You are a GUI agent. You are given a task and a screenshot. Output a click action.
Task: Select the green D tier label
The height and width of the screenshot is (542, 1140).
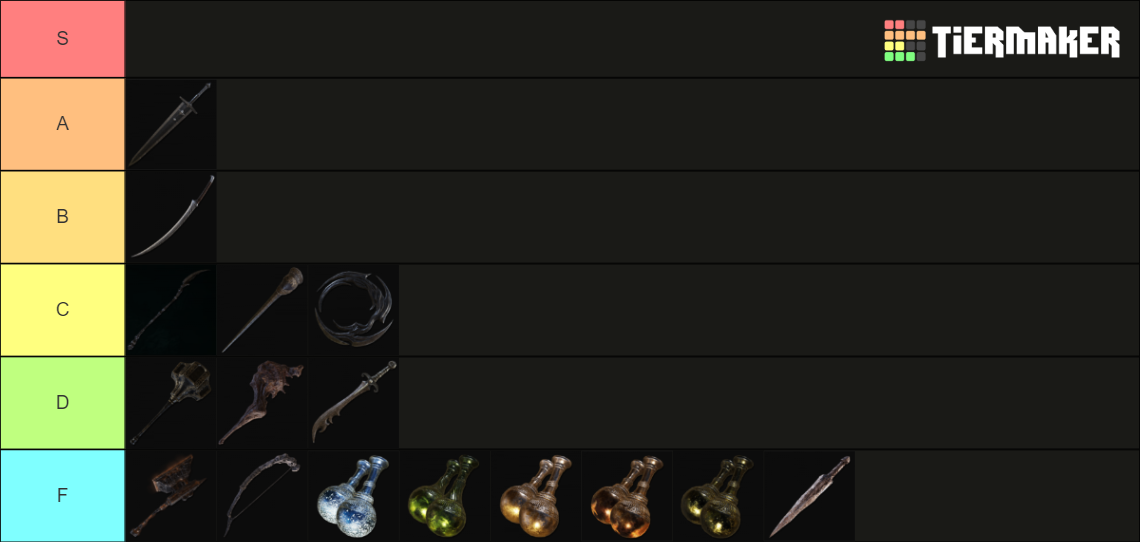pos(63,402)
